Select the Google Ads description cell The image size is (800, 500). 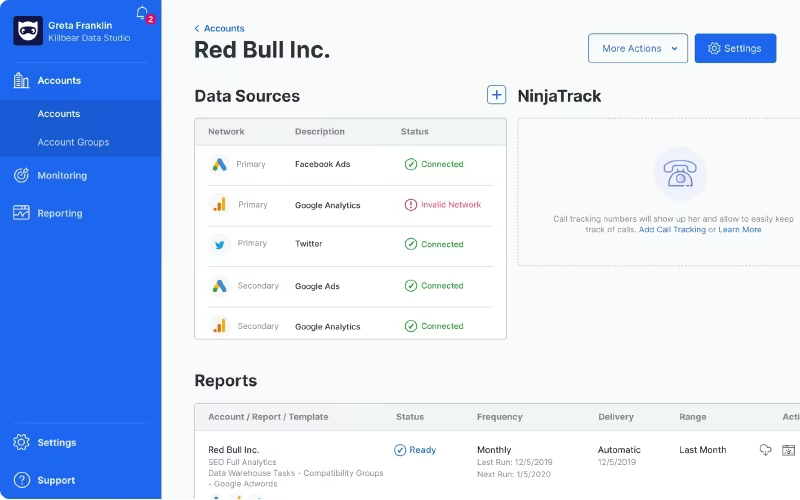(317, 286)
